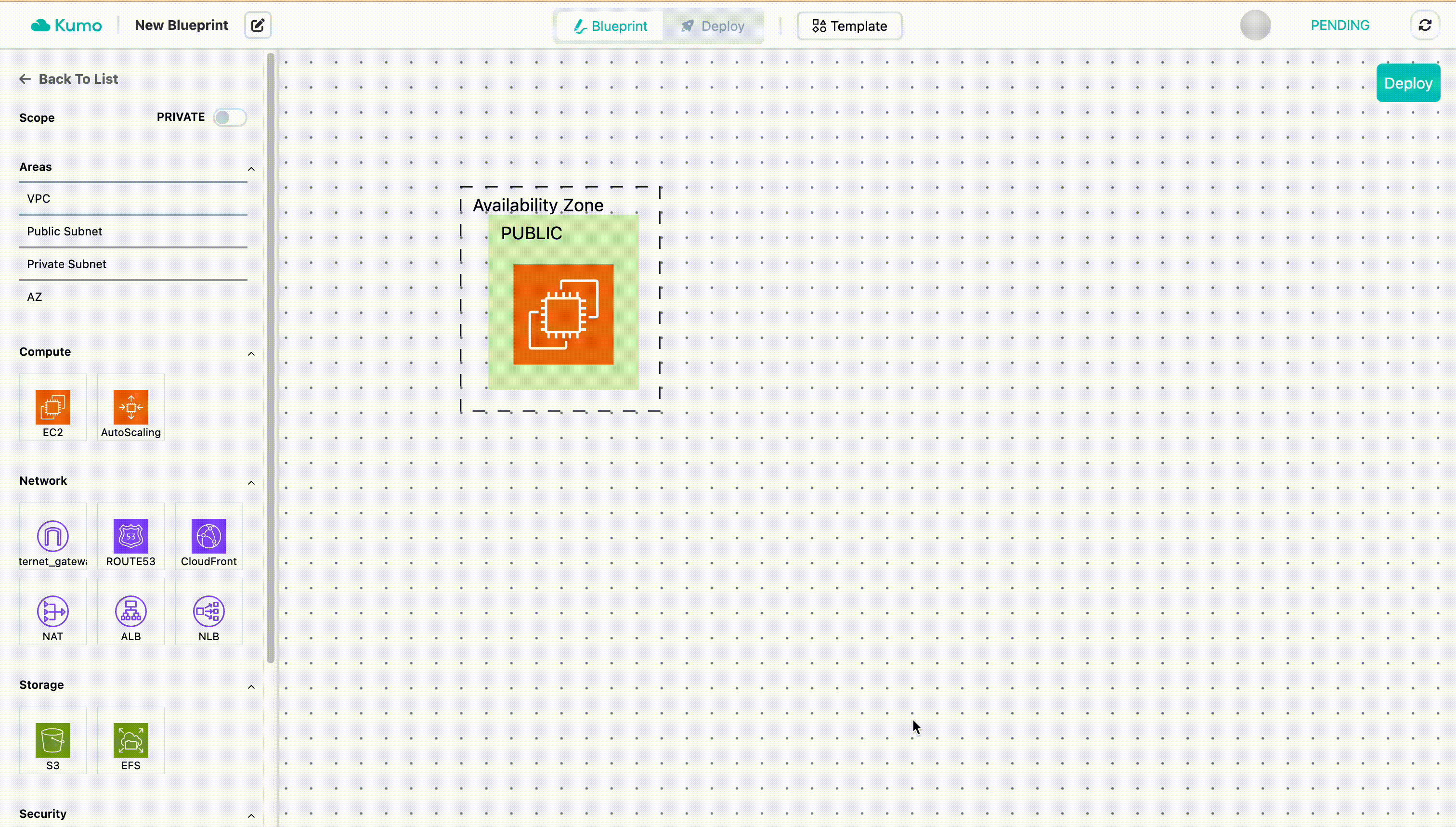
Task: Collapse the Security section
Action: (x=251, y=815)
